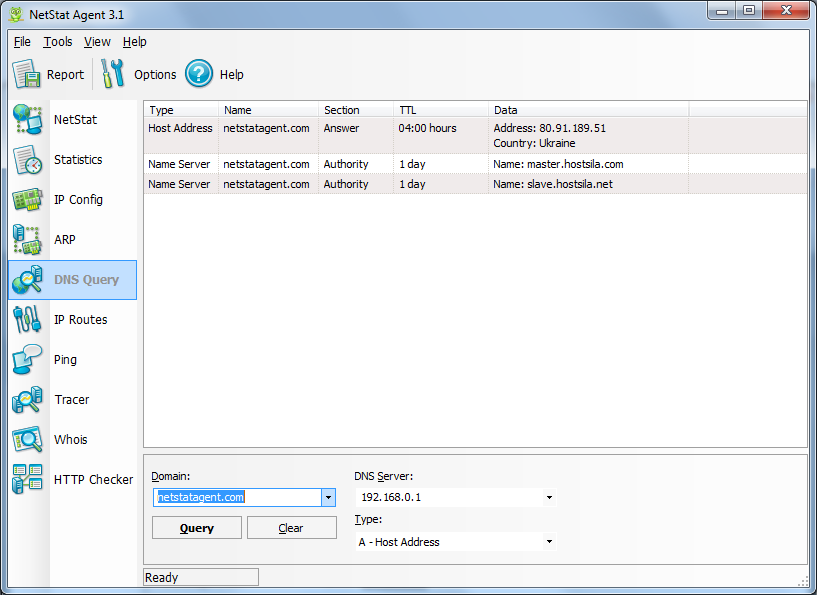Image resolution: width=817 pixels, height=595 pixels.
Task: Open the HTTP Checker sidebar icon
Action: tap(27, 479)
